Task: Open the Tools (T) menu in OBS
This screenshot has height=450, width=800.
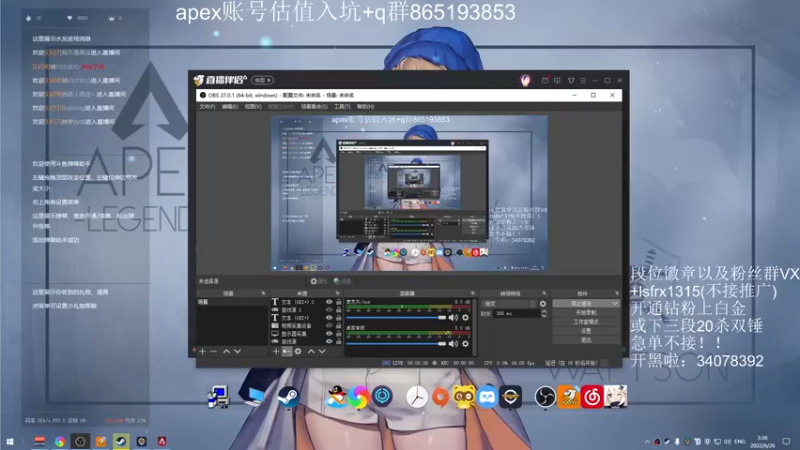Action: point(342,107)
